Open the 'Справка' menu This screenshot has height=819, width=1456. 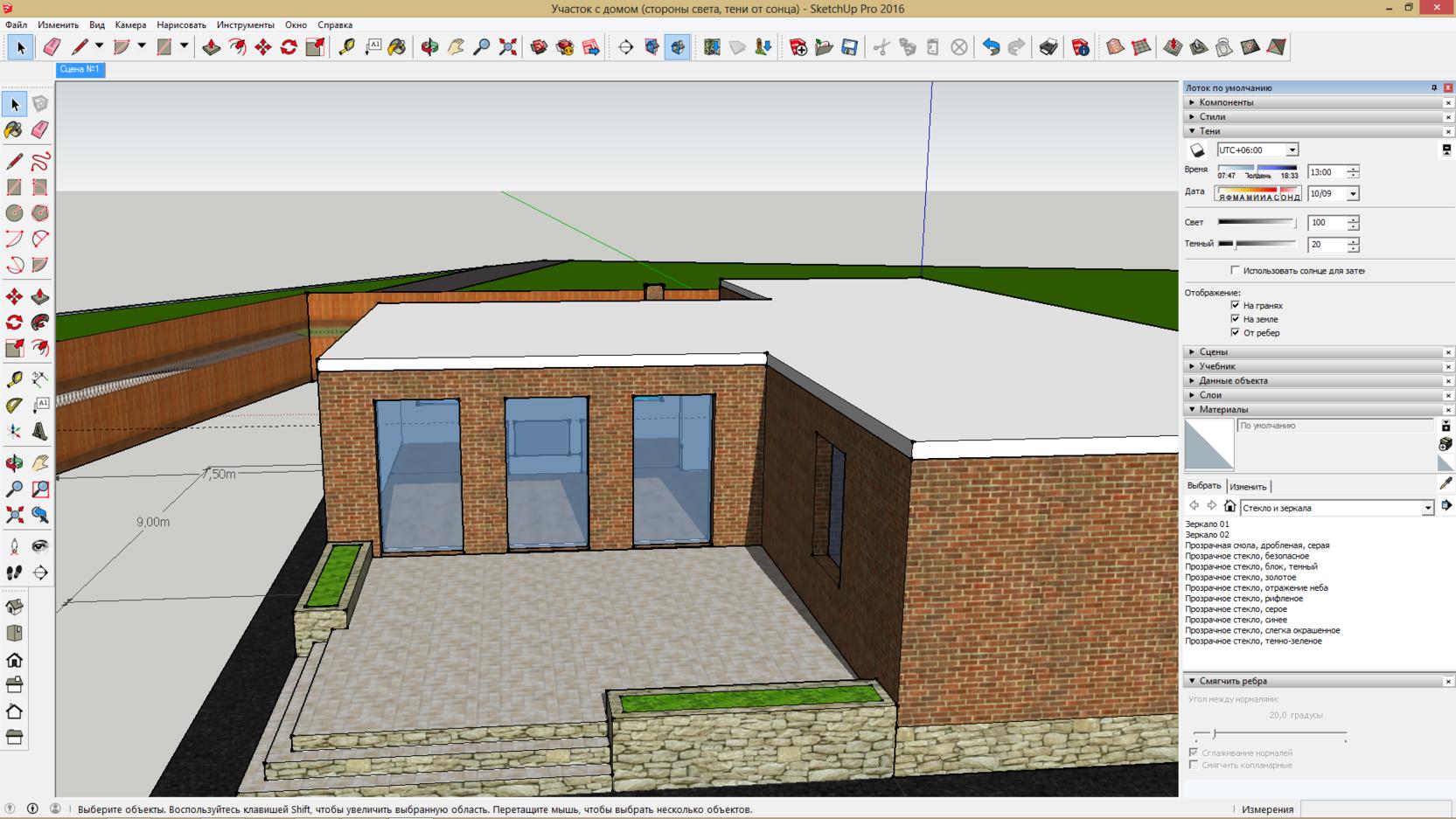(335, 24)
